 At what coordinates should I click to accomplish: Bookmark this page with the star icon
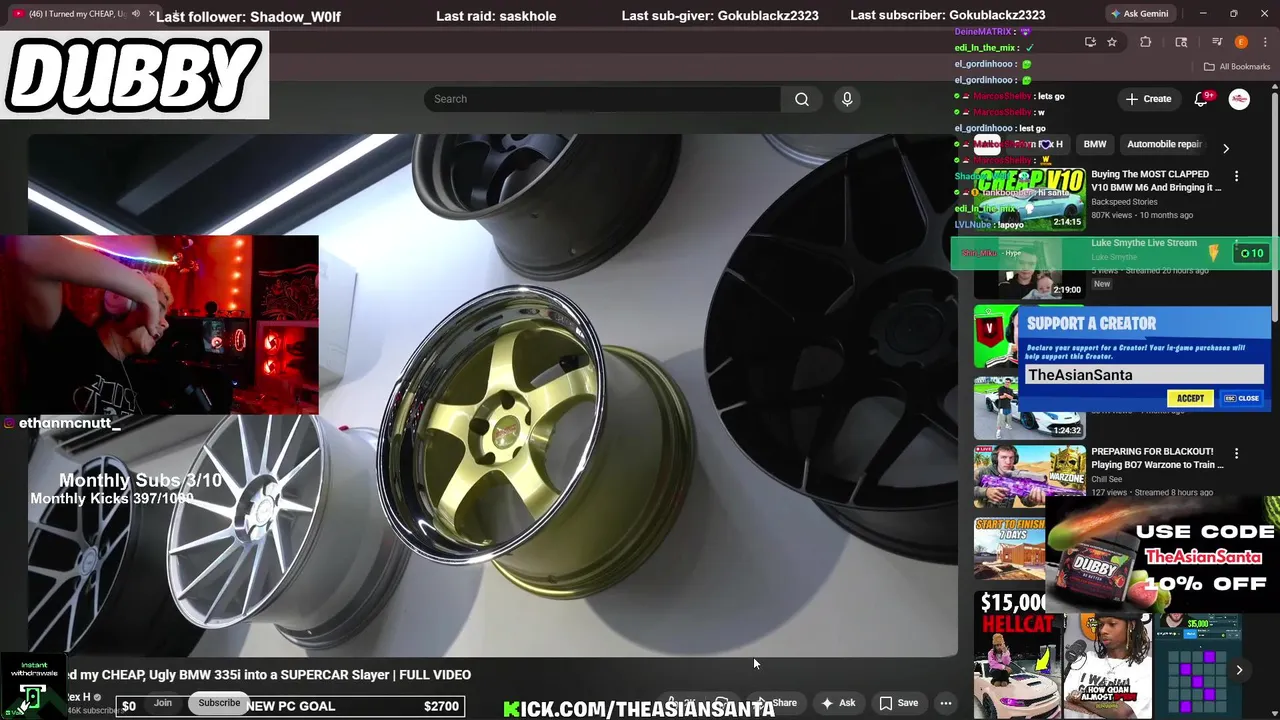1111,42
